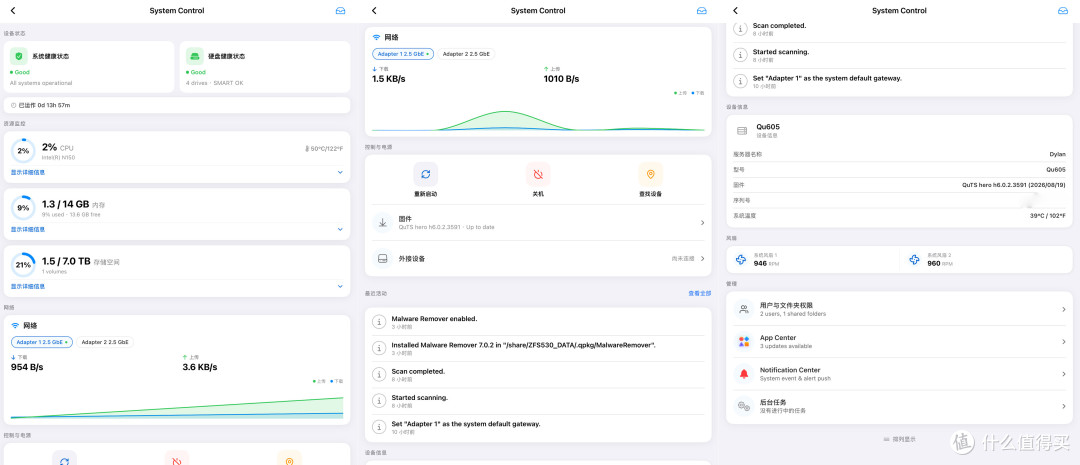The width and height of the screenshot is (1080, 465).
Task: Tap the blue 重新启动 restart icon with its label
Action: (x=426, y=180)
